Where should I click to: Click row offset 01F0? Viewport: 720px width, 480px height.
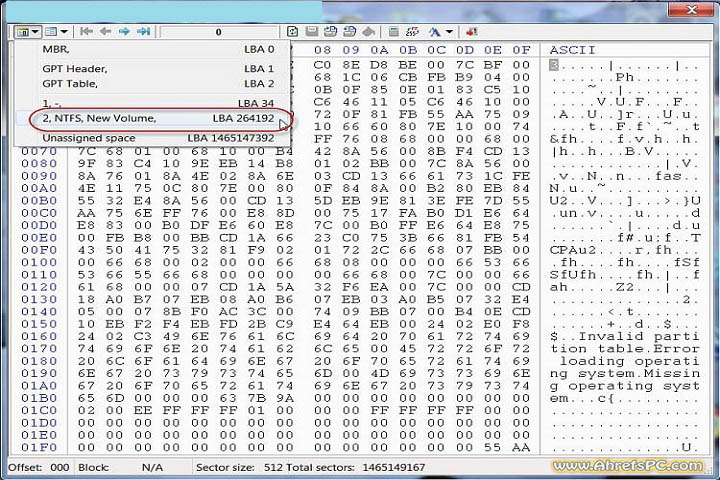[x=39, y=447]
